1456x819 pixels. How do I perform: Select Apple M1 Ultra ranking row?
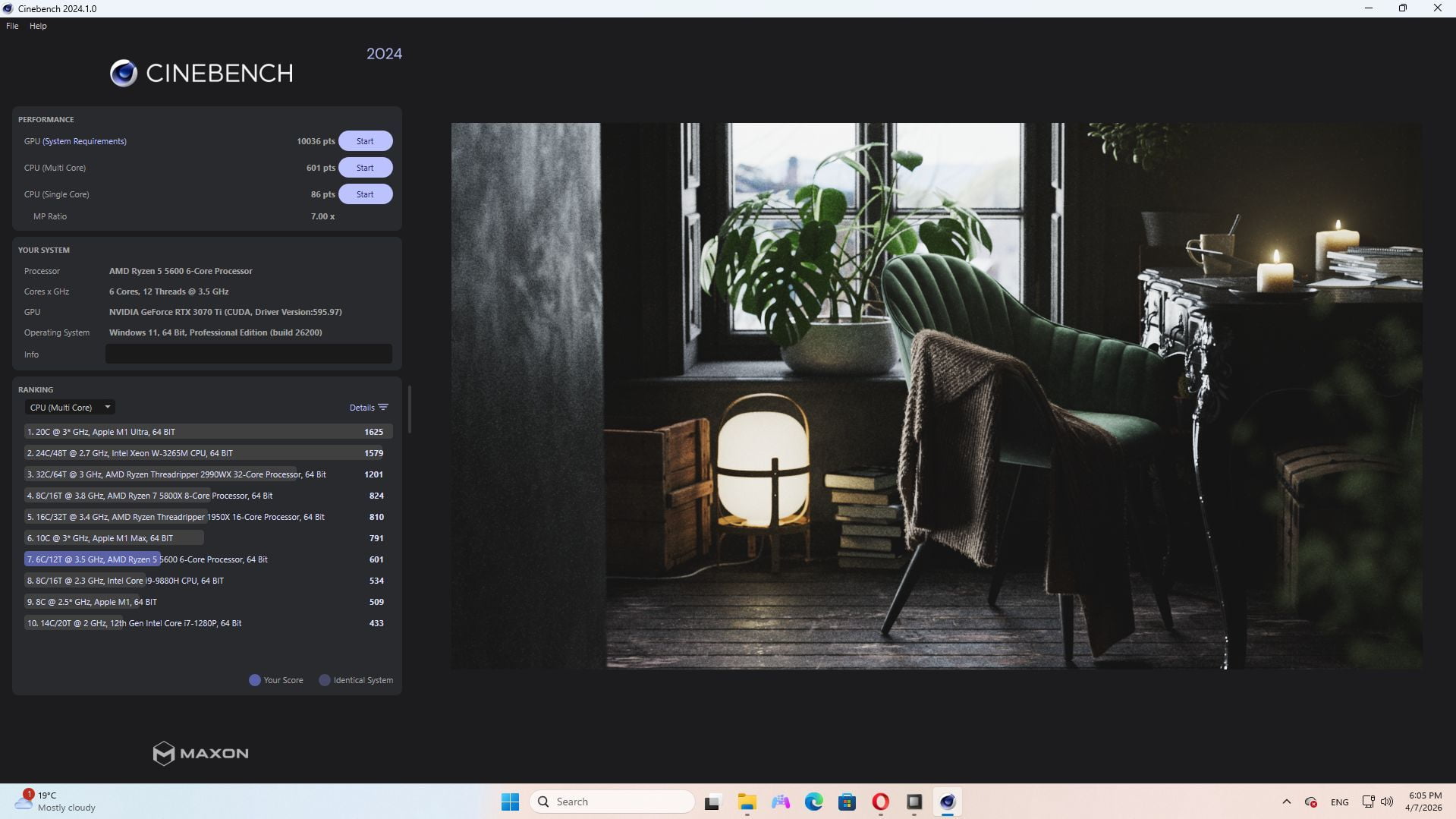[x=208, y=432]
